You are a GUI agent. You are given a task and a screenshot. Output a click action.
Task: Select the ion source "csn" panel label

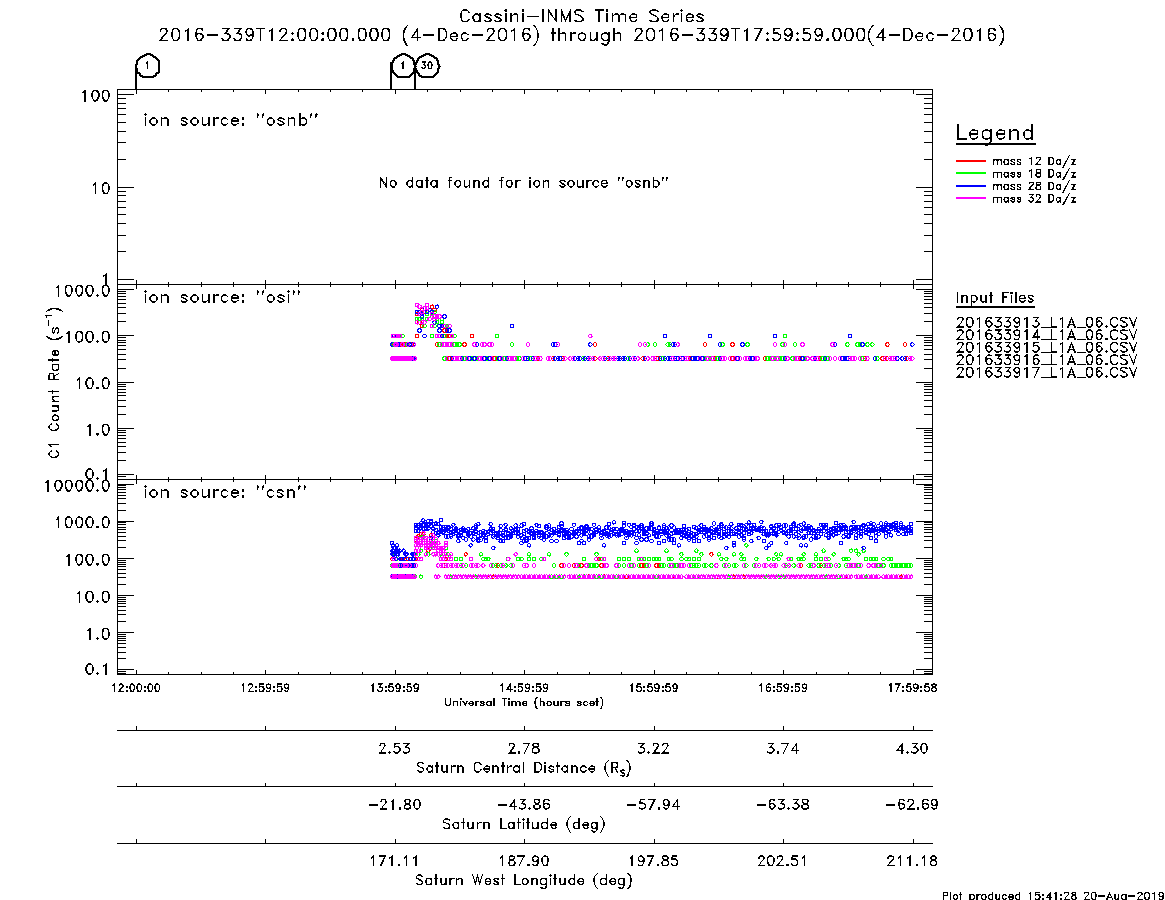pyautogui.click(x=225, y=492)
